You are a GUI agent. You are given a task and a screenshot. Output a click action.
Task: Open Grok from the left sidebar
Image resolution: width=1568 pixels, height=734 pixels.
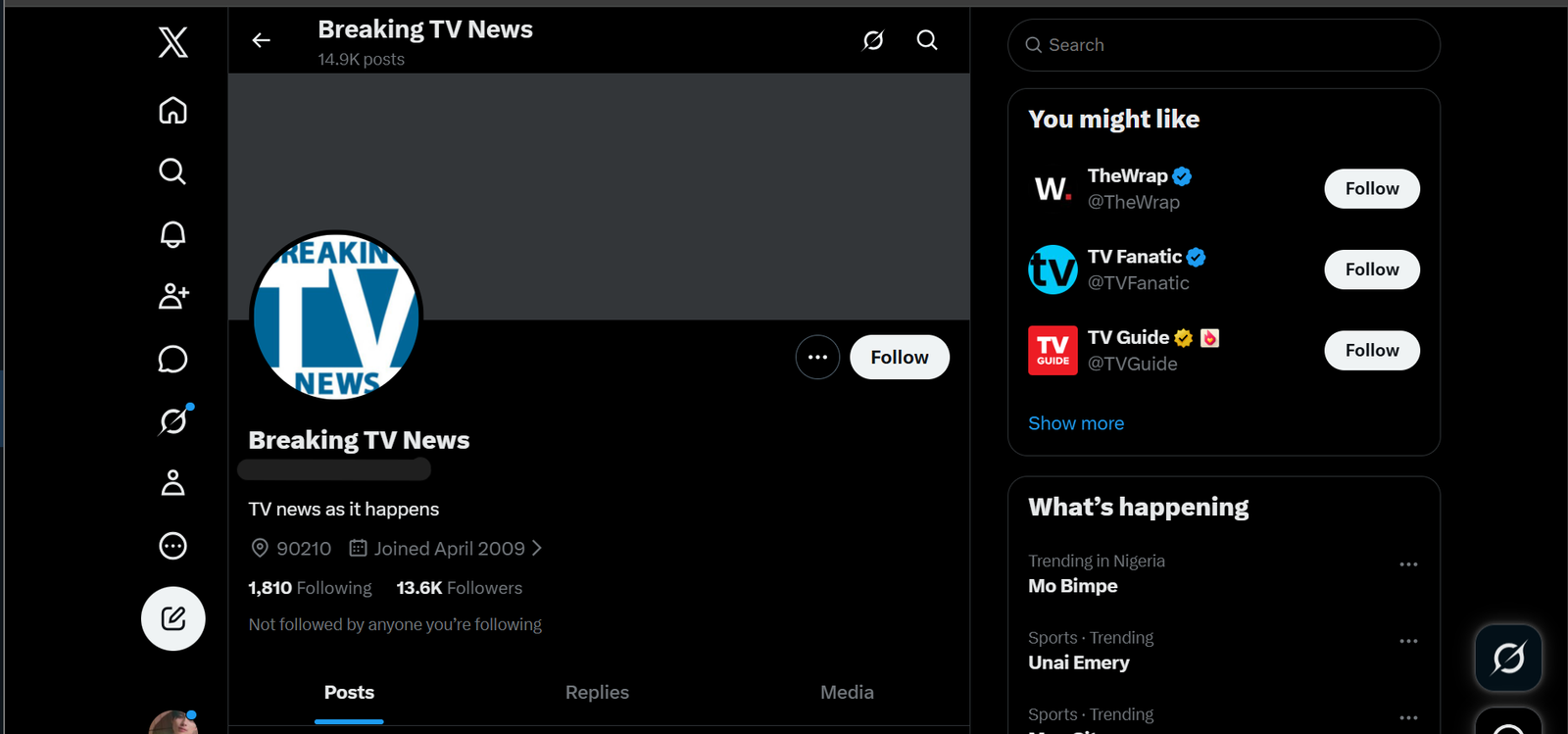point(173,421)
